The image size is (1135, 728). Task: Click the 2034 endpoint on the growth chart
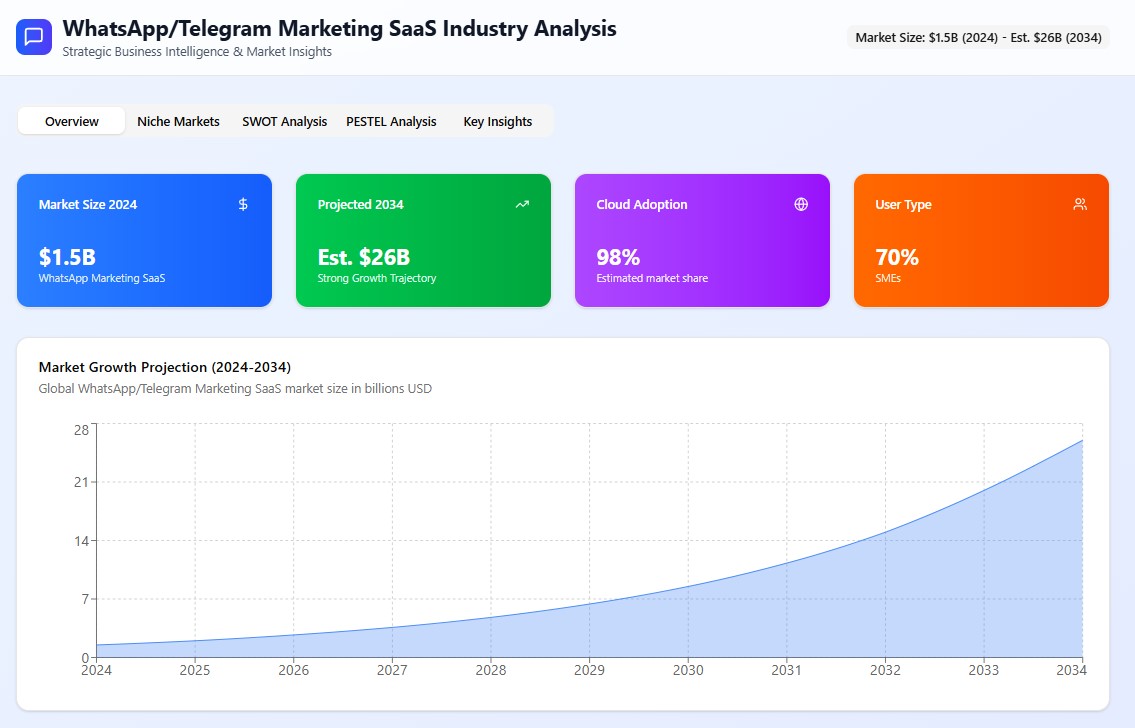point(1082,440)
